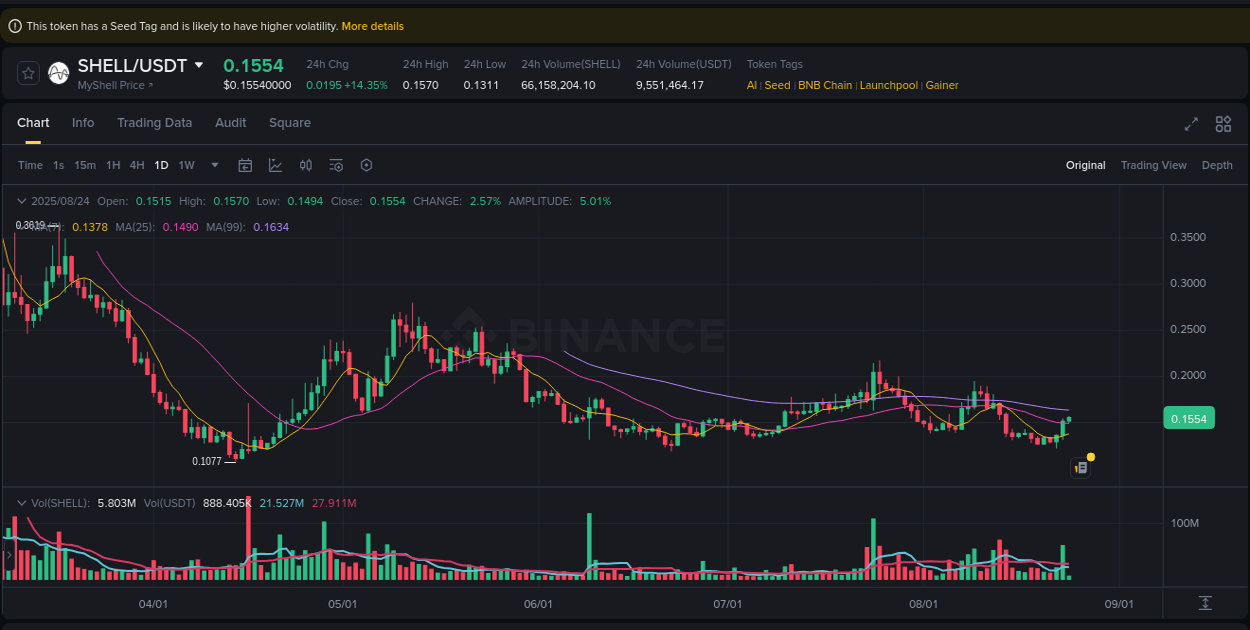Expand more timeframe options via interval dropdown arrow
This screenshot has width=1250, height=630.
213,165
